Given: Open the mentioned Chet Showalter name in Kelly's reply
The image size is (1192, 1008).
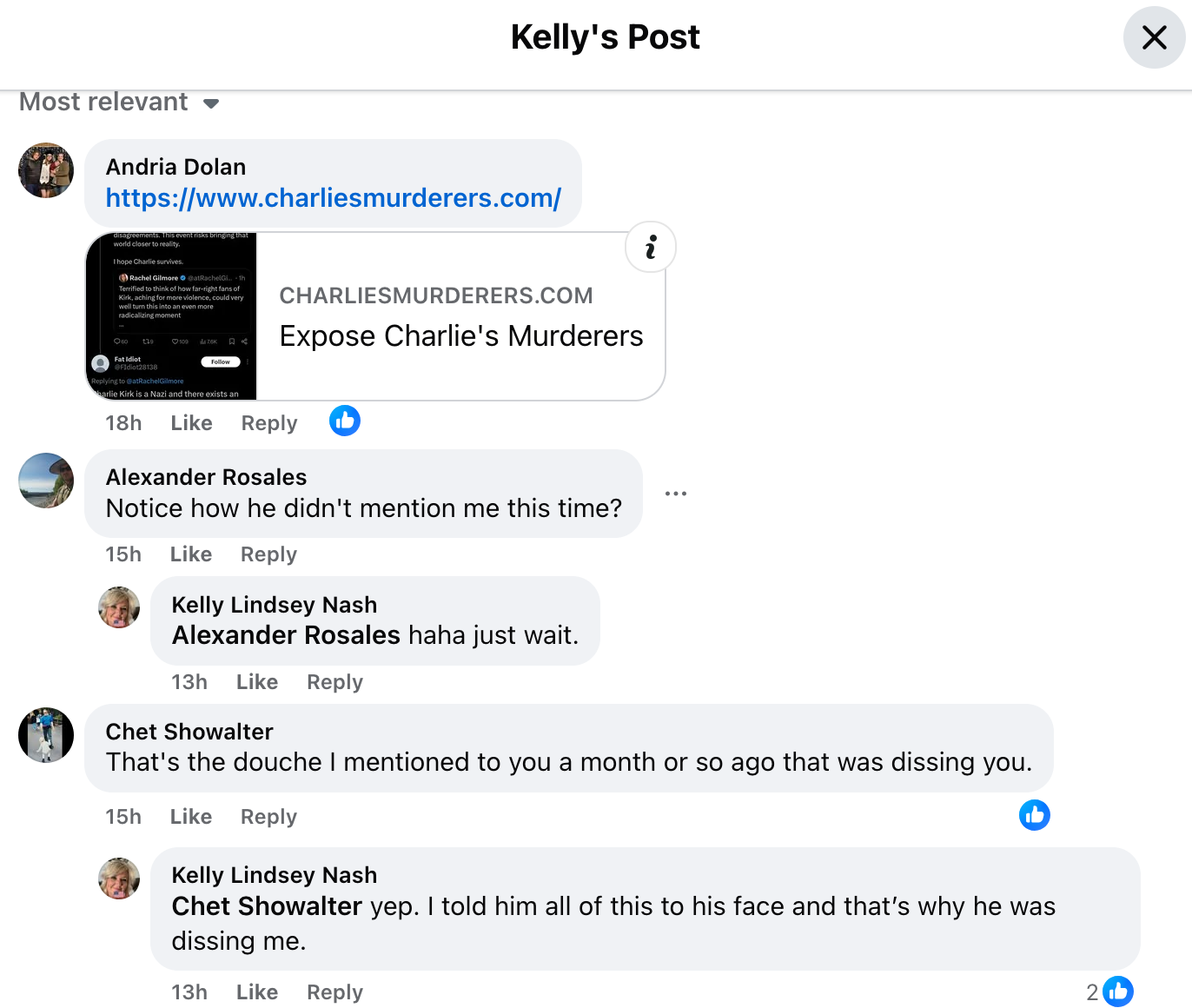Looking at the screenshot, I should click(267, 906).
